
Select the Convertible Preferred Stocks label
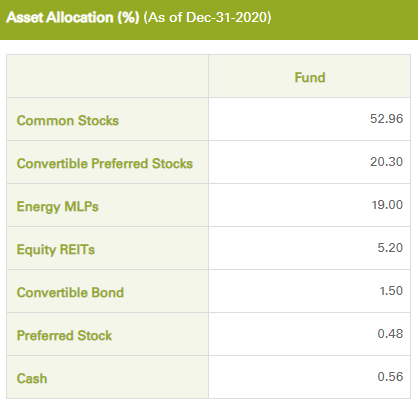click(105, 163)
